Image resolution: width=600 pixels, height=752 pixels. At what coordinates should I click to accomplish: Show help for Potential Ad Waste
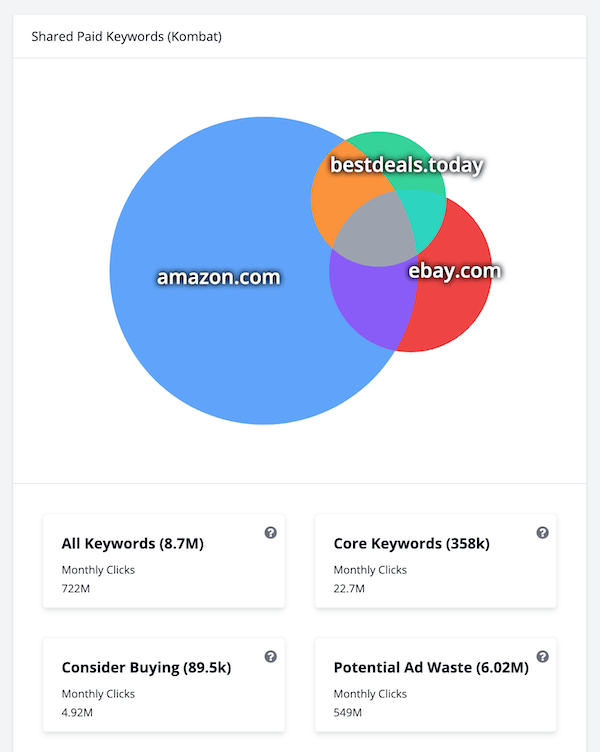(542, 656)
